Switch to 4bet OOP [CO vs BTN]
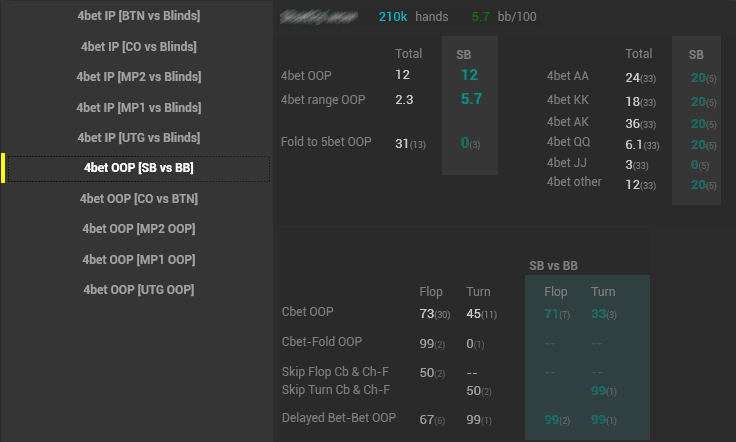The height and width of the screenshot is (442, 736). point(138,198)
